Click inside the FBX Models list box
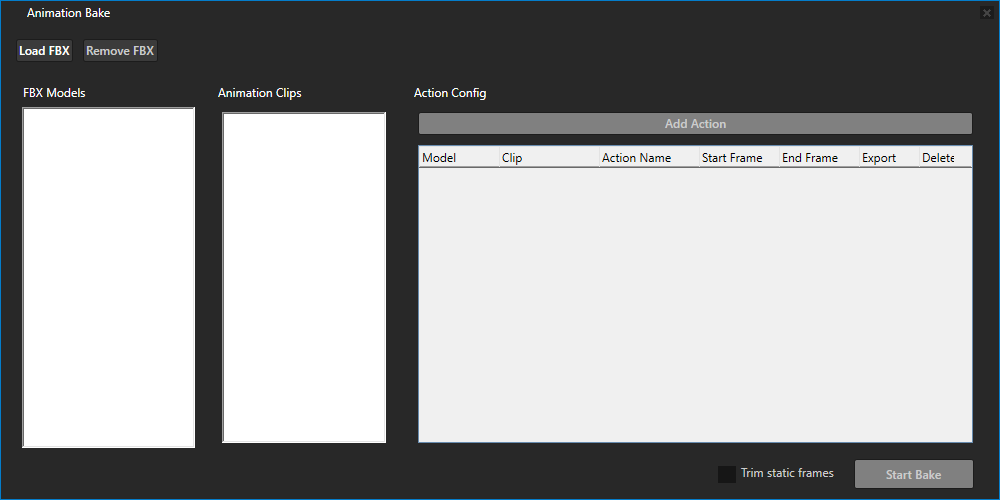The width and height of the screenshot is (1000, 500). pos(108,277)
